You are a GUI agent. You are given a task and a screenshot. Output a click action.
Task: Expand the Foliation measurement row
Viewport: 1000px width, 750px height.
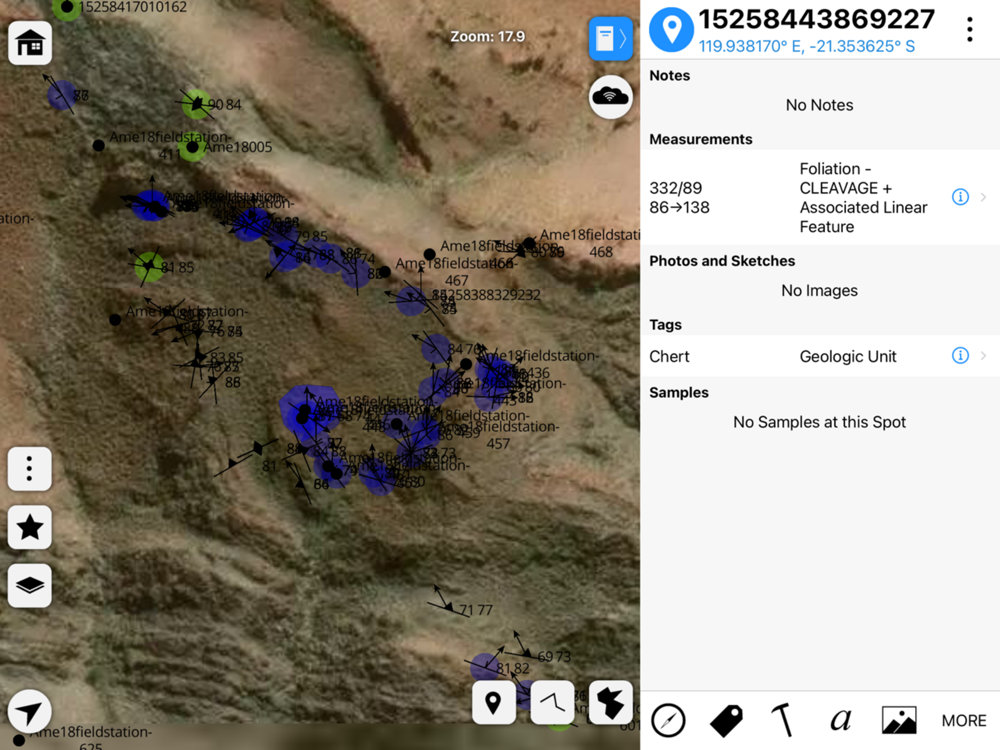[820, 198]
